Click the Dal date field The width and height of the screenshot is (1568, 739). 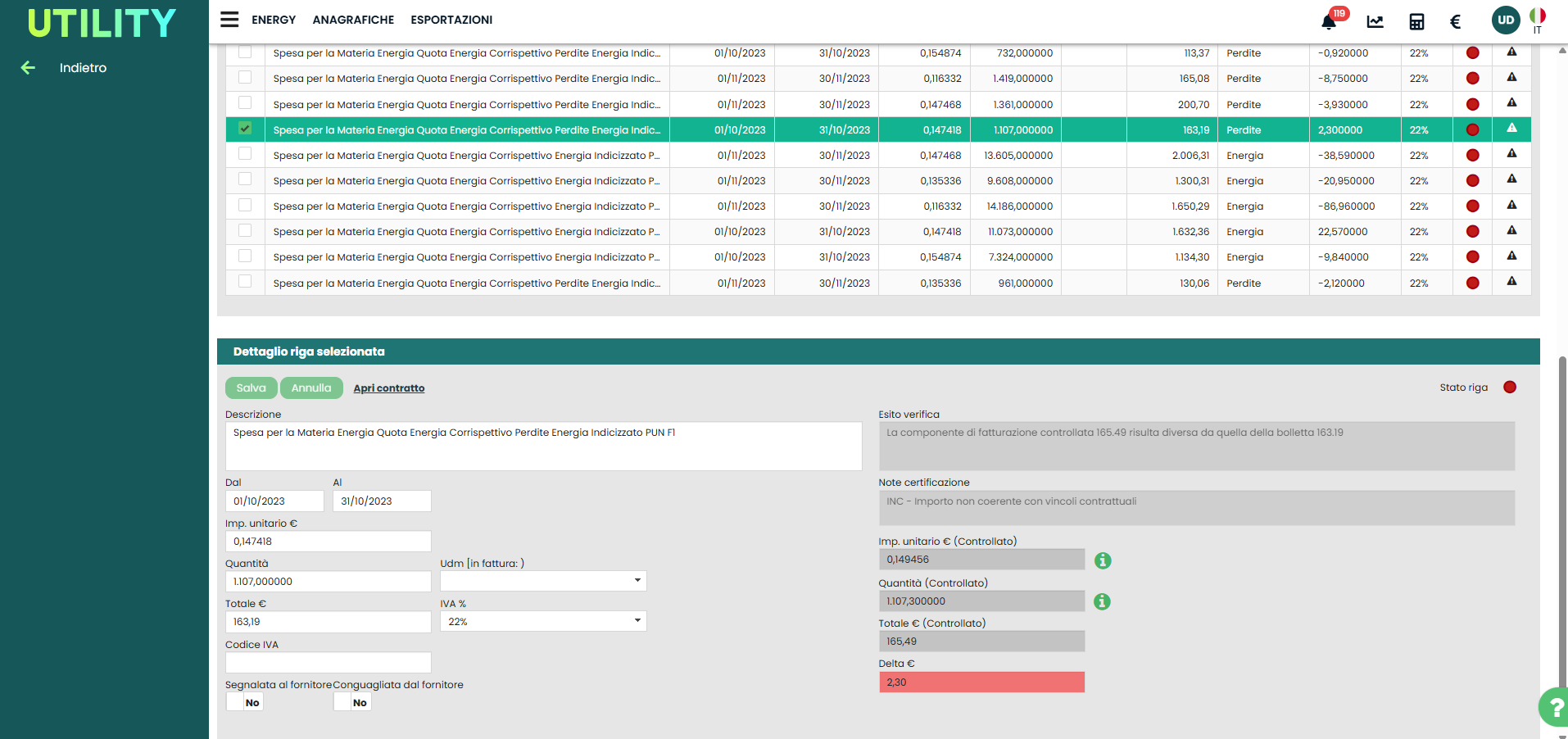[274, 501]
